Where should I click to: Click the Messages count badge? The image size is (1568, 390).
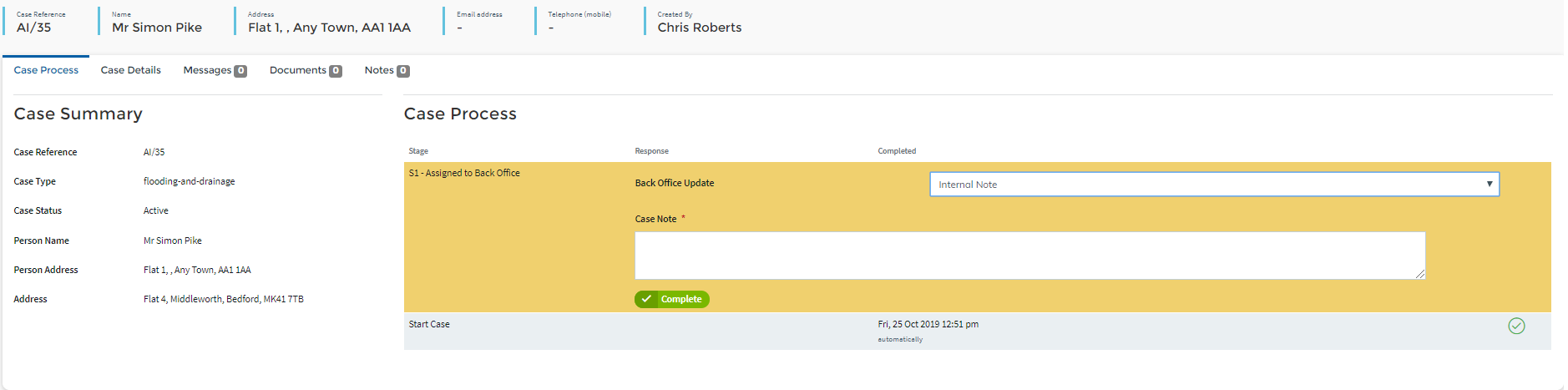pyautogui.click(x=240, y=71)
